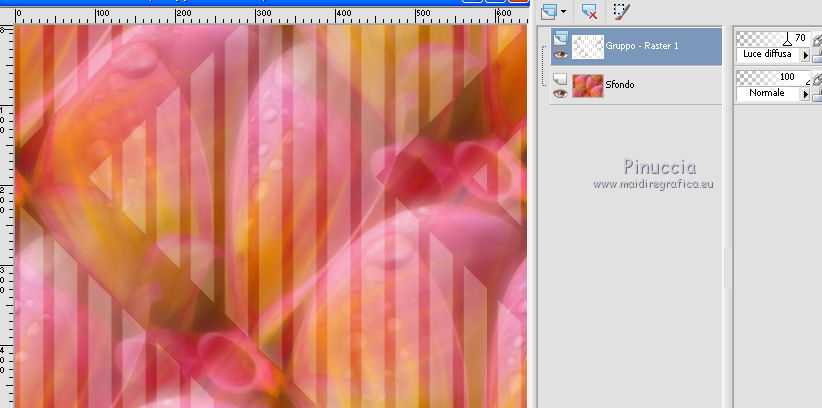
Task: Toggle the layer link icon beside opacity 70
Action: coord(817,39)
